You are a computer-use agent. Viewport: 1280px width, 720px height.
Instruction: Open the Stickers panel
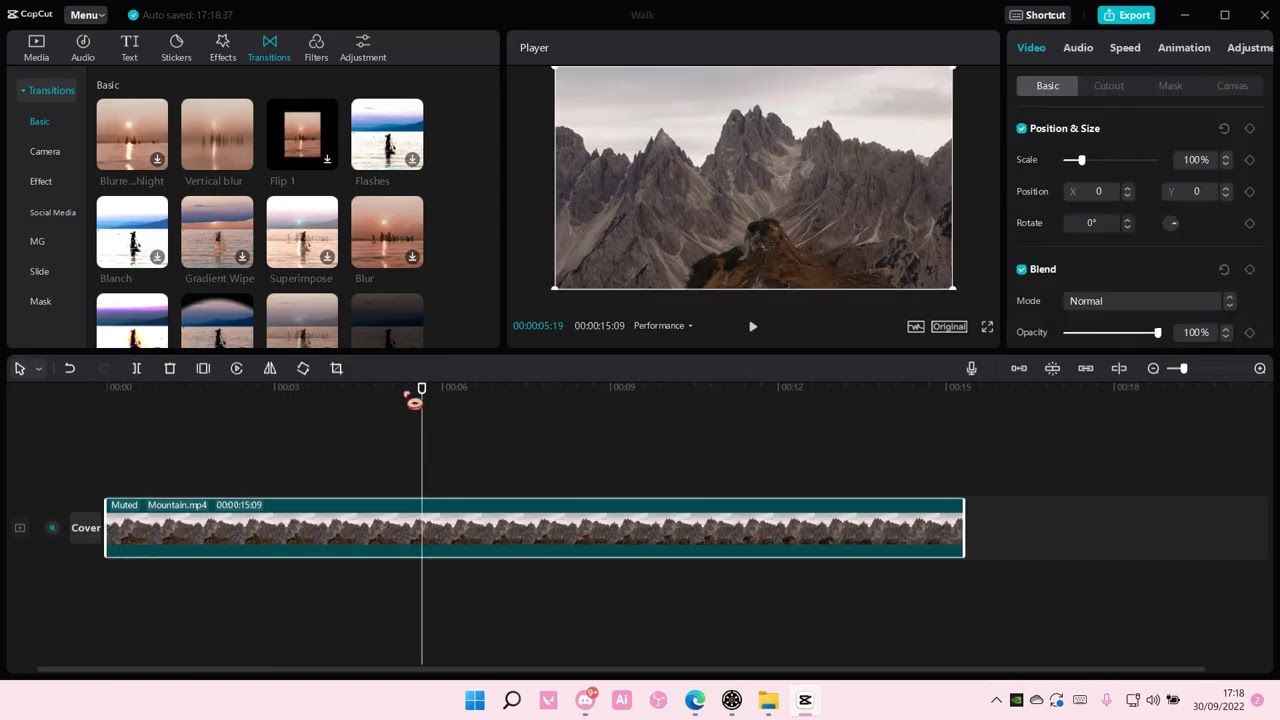pos(176,47)
